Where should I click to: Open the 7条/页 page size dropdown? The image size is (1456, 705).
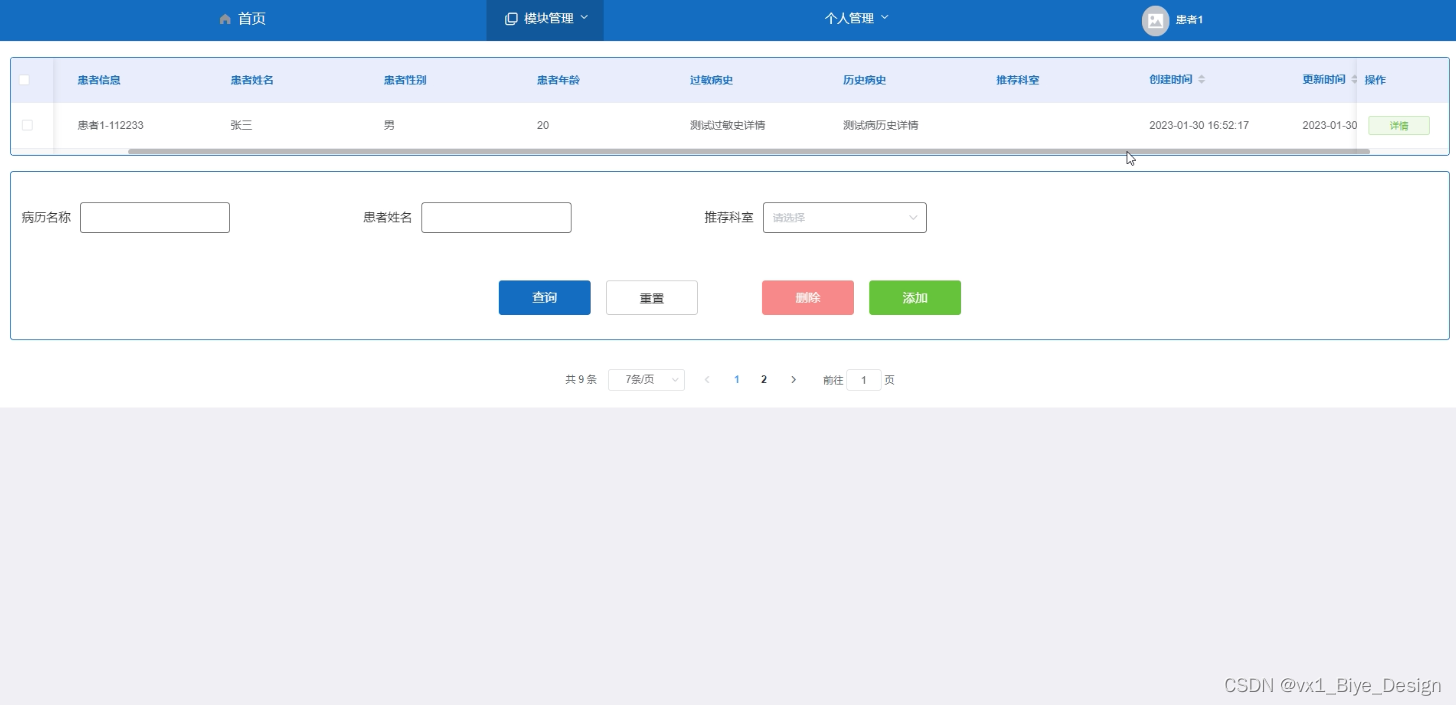coord(646,380)
